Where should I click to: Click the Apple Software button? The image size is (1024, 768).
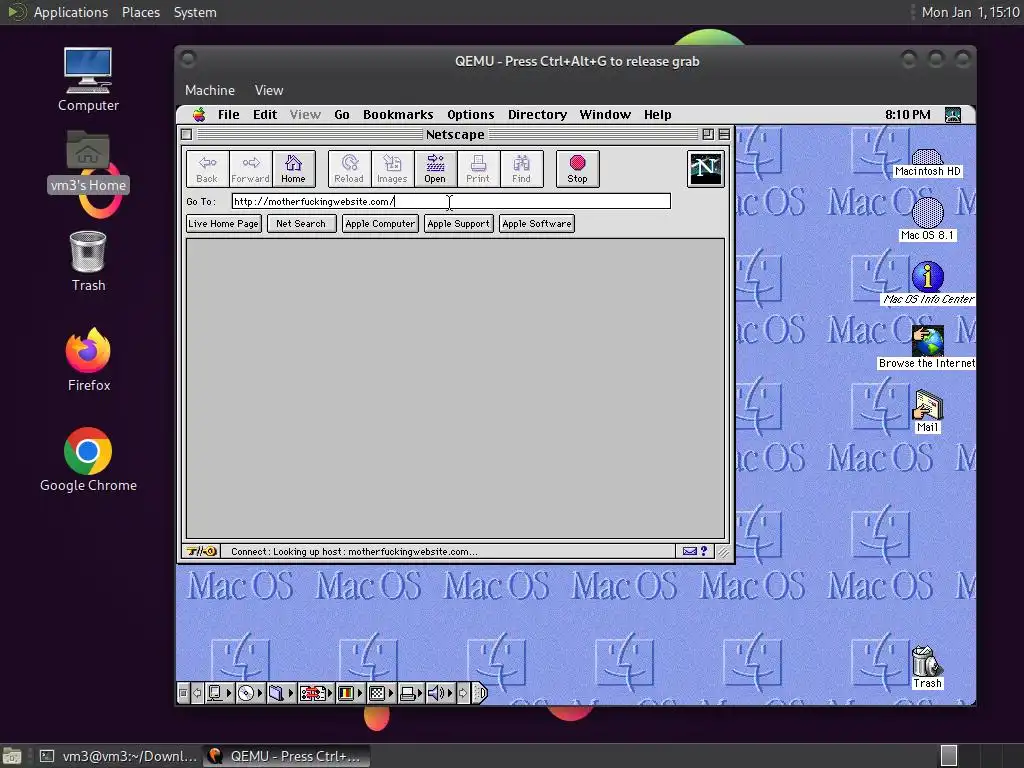click(537, 223)
